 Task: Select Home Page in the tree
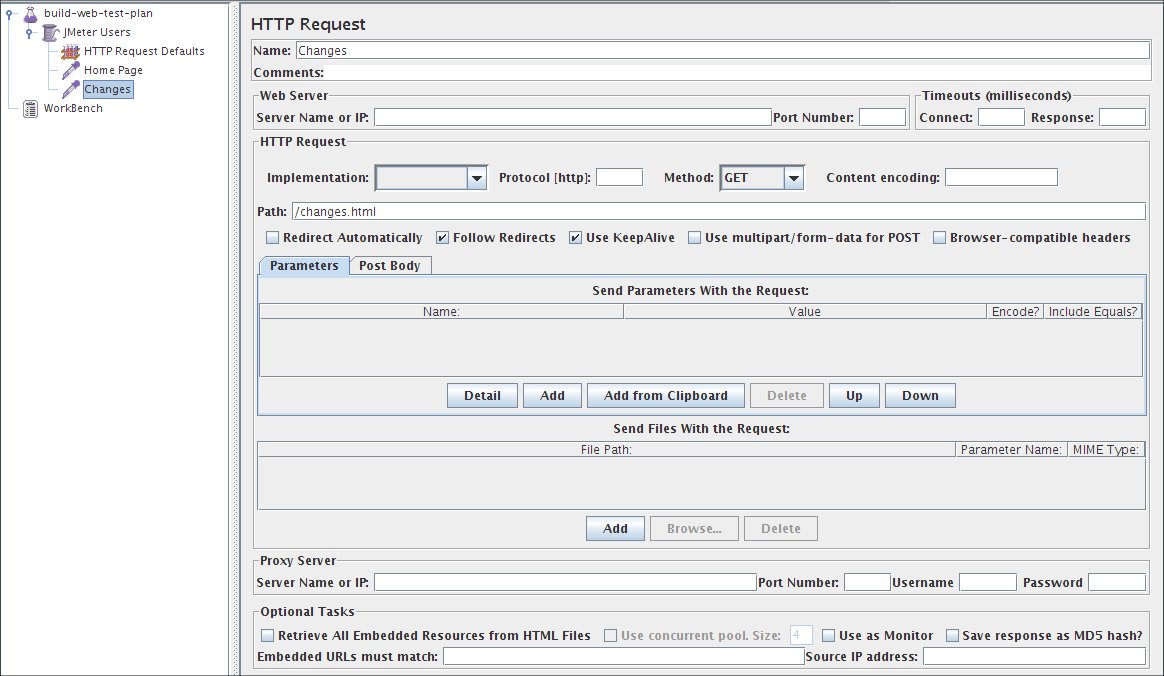[x=113, y=71]
